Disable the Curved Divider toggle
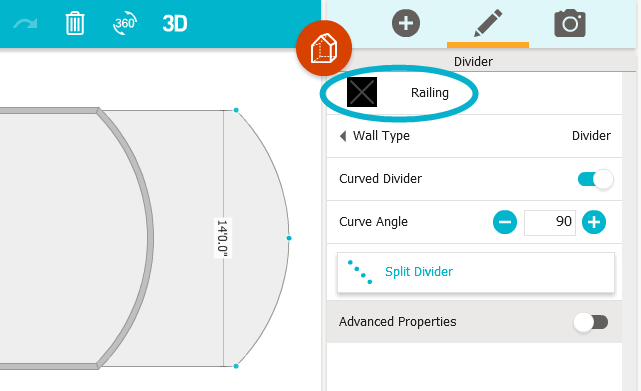The height and width of the screenshot is (391, 641). [x=595, y=179]
